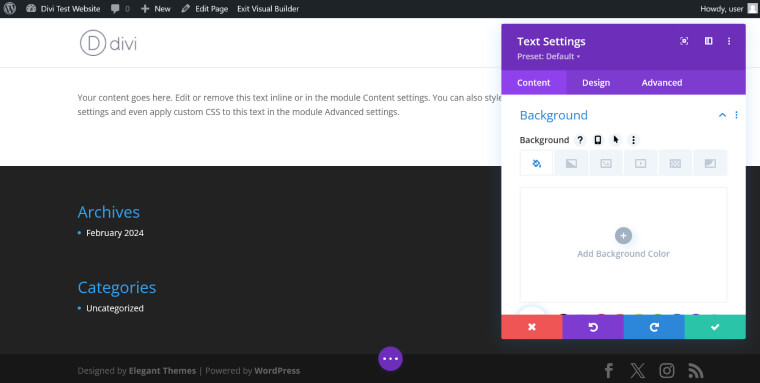The image size is (760, 383).
Task: Open the Facebook footer icon
Action: click(x=609, y=371)
